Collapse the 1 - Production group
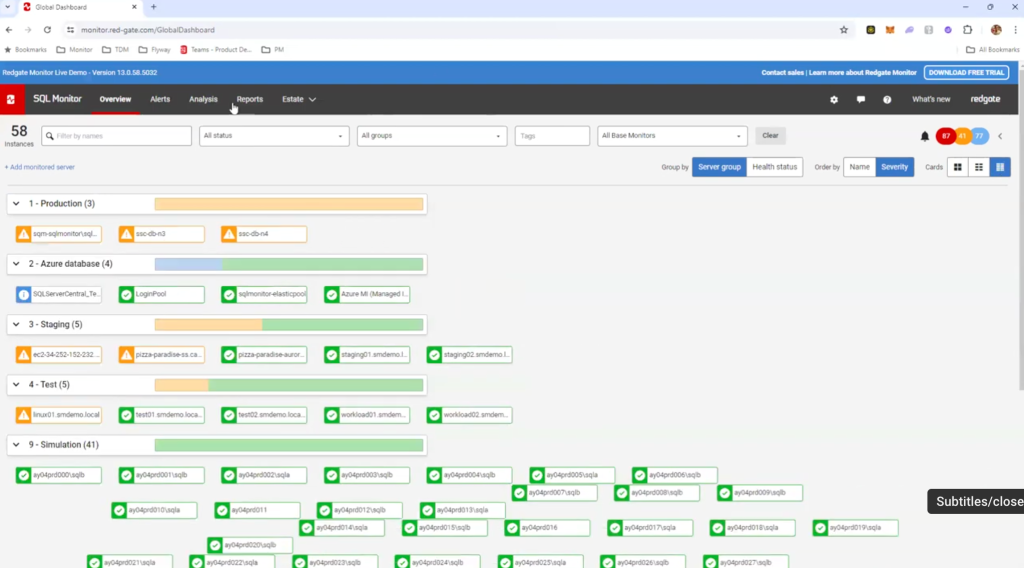This screenshot has width=1024, height=568. 16,204
